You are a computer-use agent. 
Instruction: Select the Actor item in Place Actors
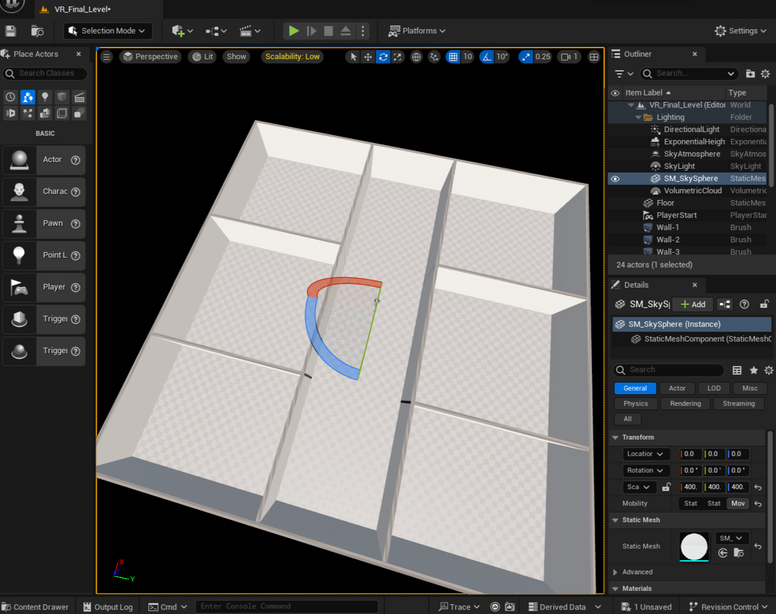[44, 160]
